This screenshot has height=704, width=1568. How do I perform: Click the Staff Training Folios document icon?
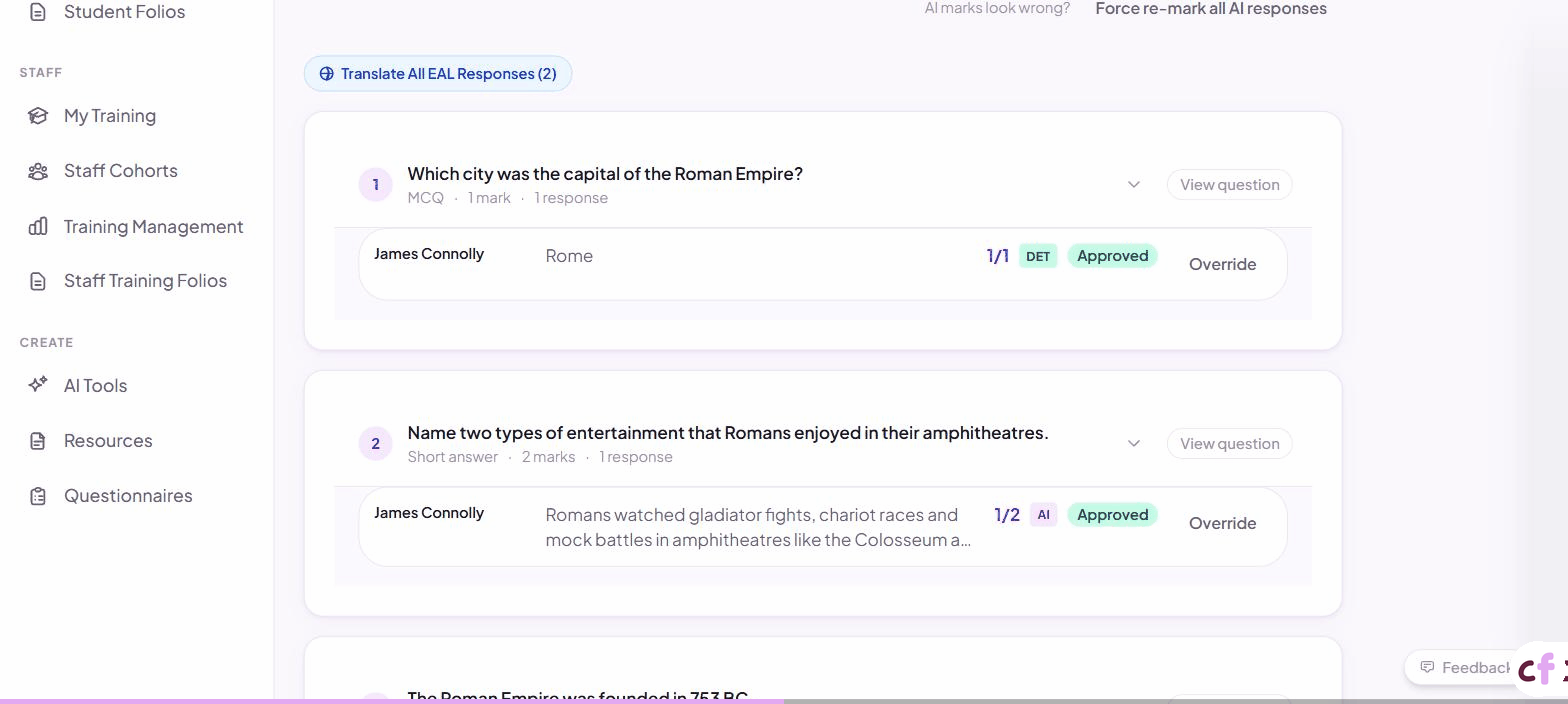[38, 281]
